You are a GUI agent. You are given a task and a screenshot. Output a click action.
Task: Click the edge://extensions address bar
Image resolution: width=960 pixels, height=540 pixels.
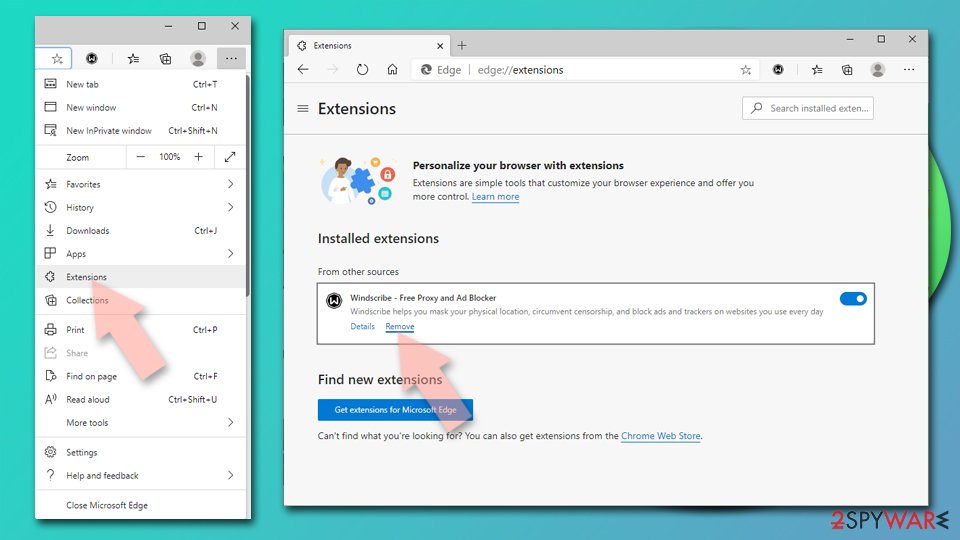[585, 70]
